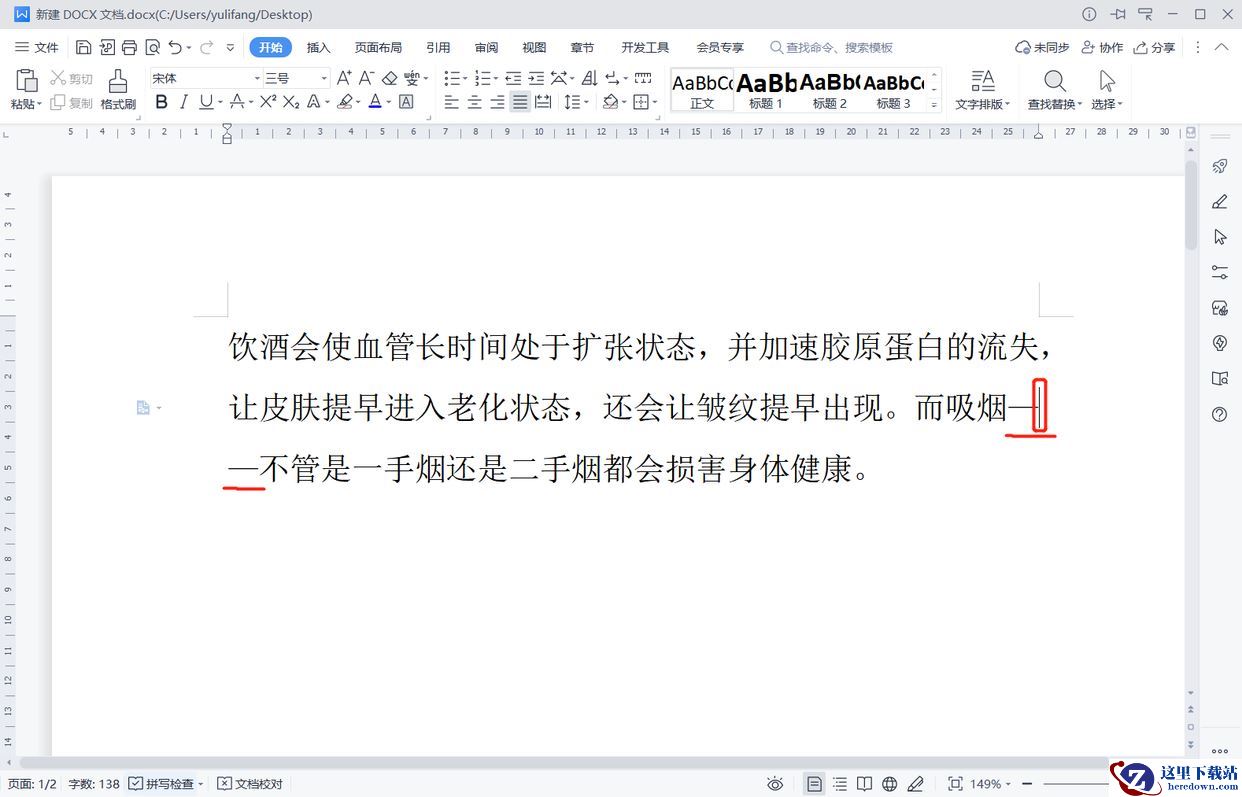The height and width of the screenshot is (797, 1242).
Task: Center-align the paragraph text
Action: pos(474,102)
